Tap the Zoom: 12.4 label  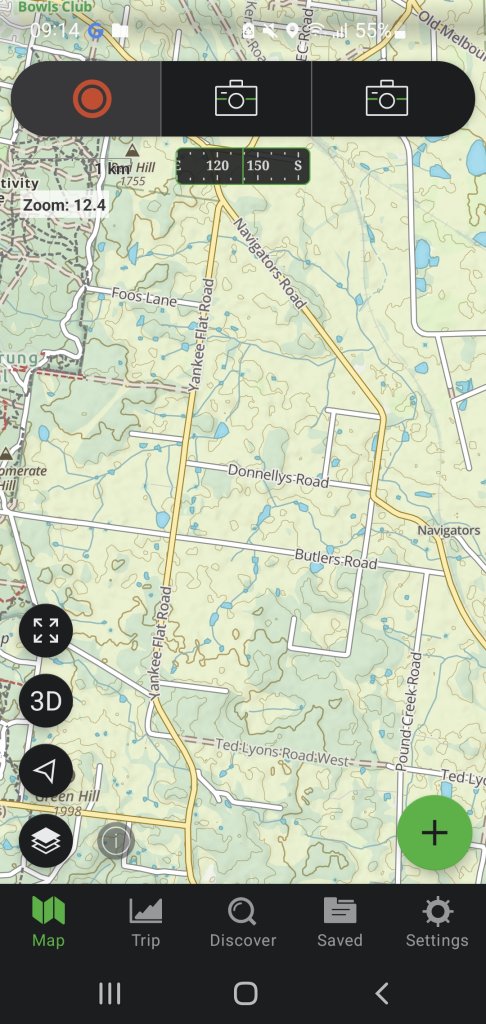(x=64, y=205)
